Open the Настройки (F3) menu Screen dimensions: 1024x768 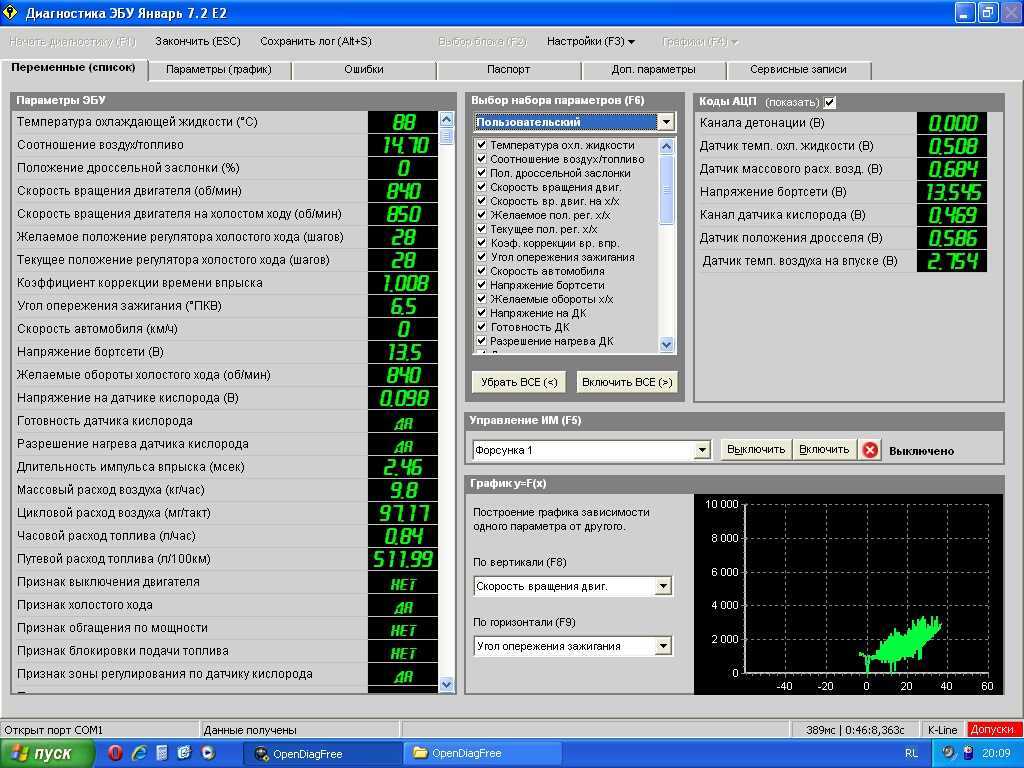pos(590,41)
